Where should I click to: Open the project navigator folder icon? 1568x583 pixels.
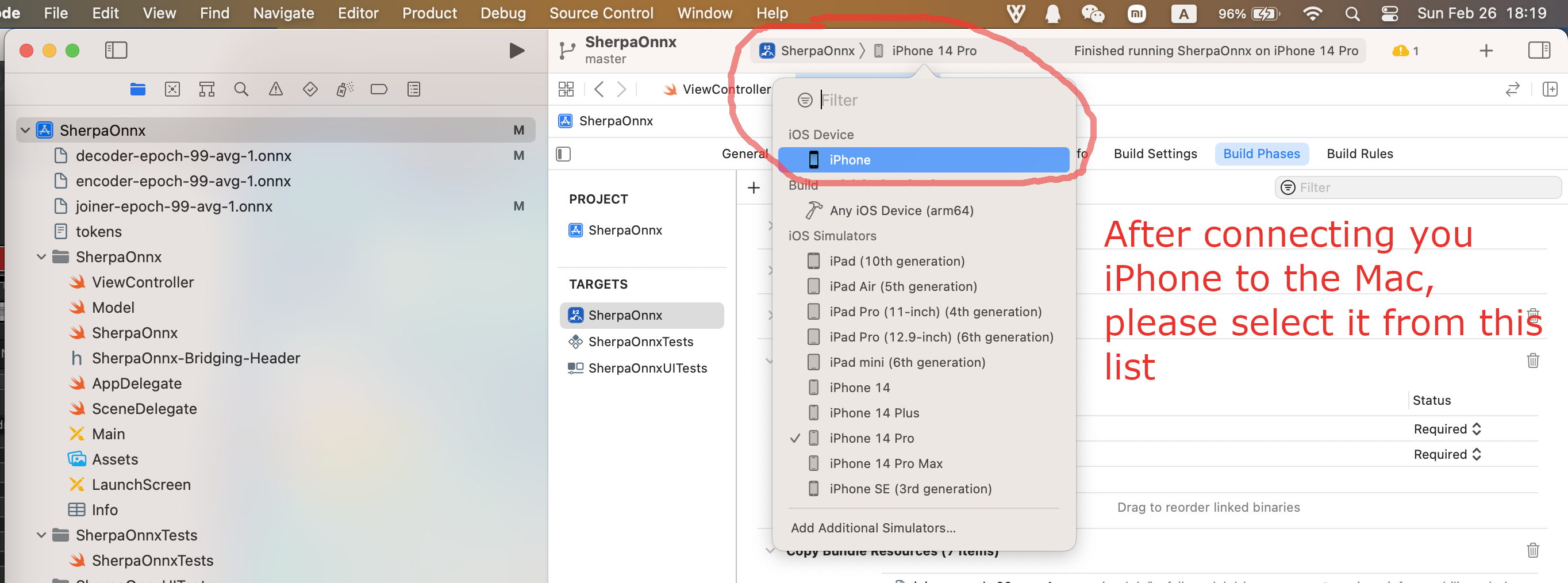[137, 90]
